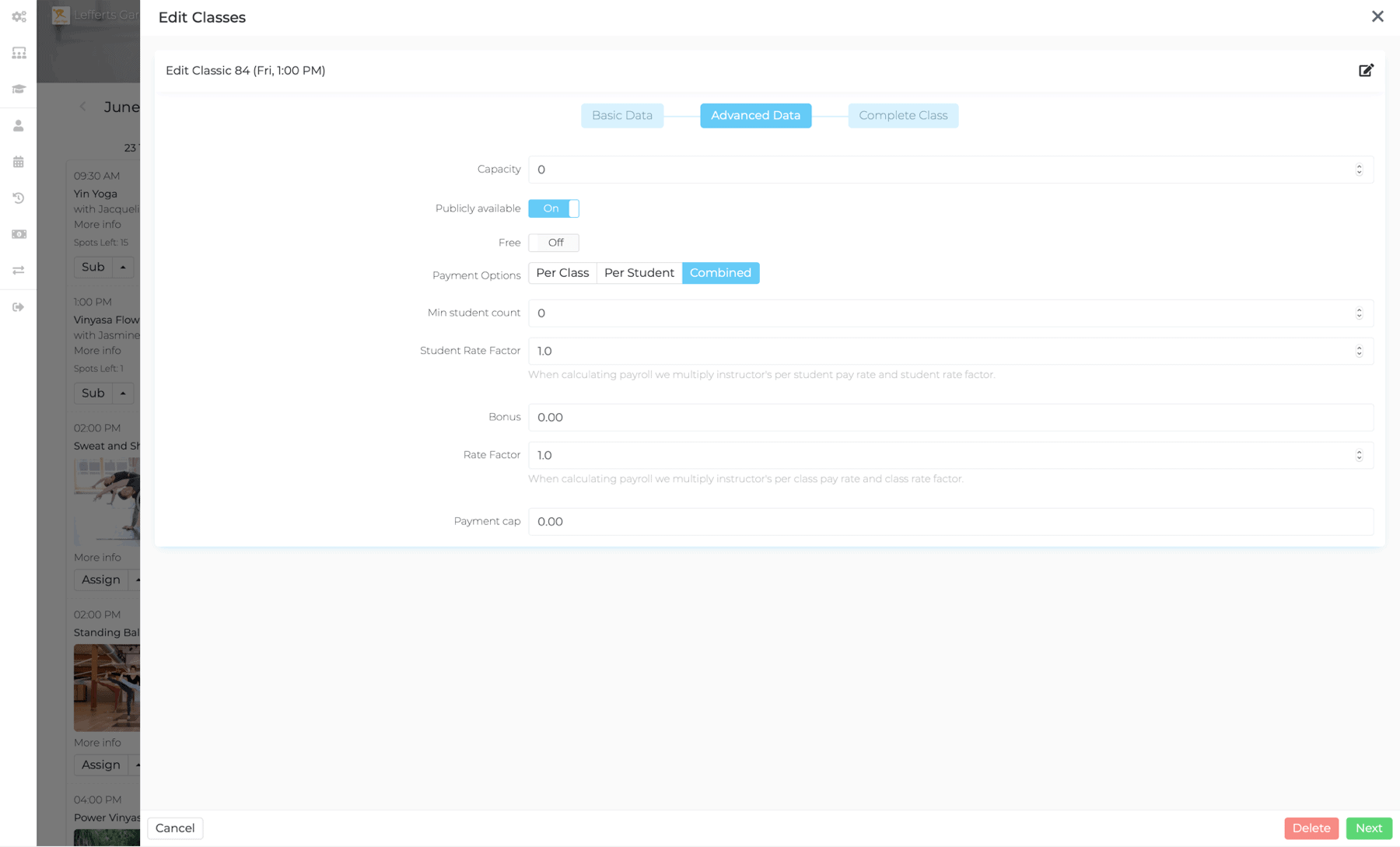Click the Capacity number stepper arrows
The height and width of the screenshot is (847, 1400).
(1359, 170)
